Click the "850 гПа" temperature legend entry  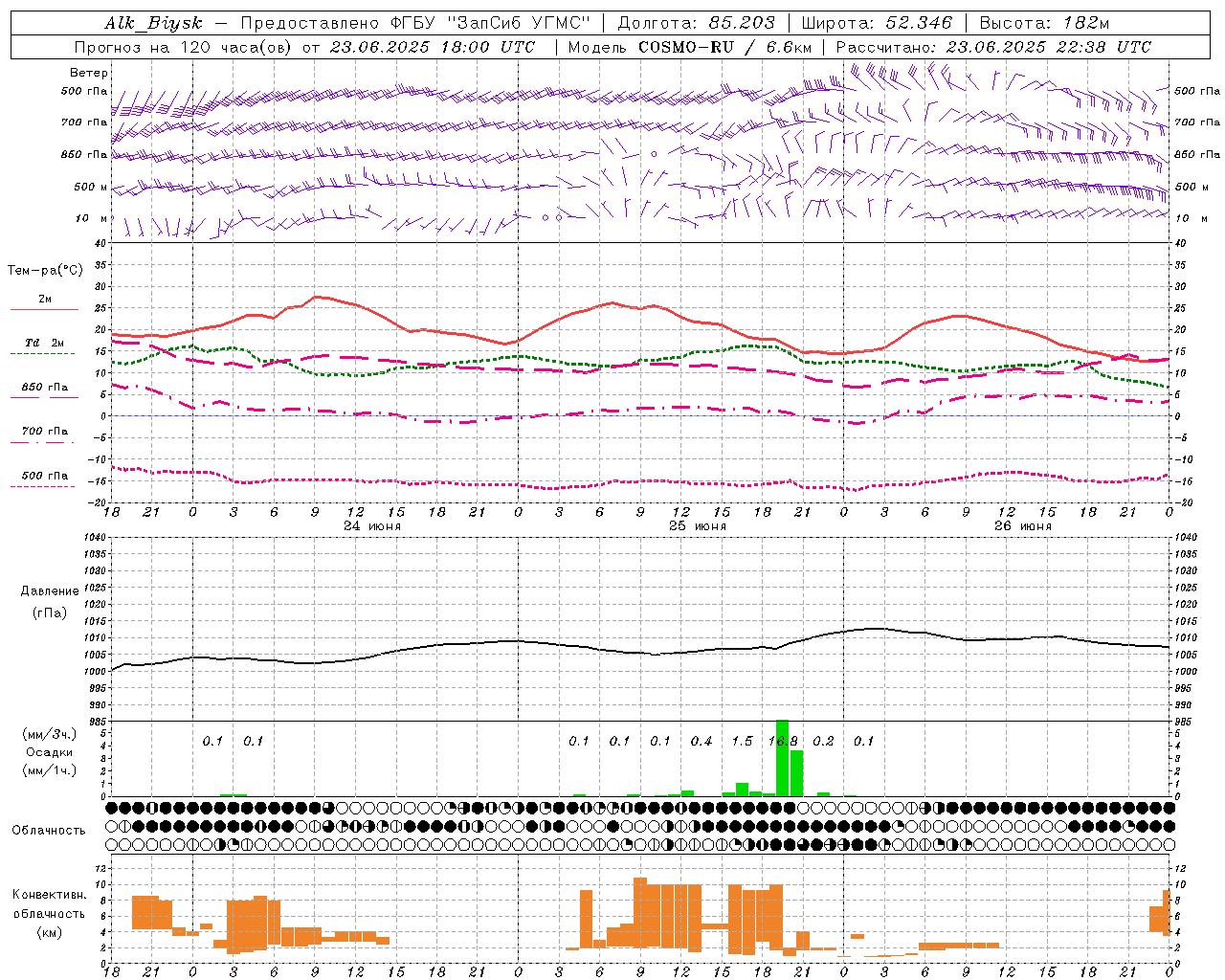coord(45,388)
